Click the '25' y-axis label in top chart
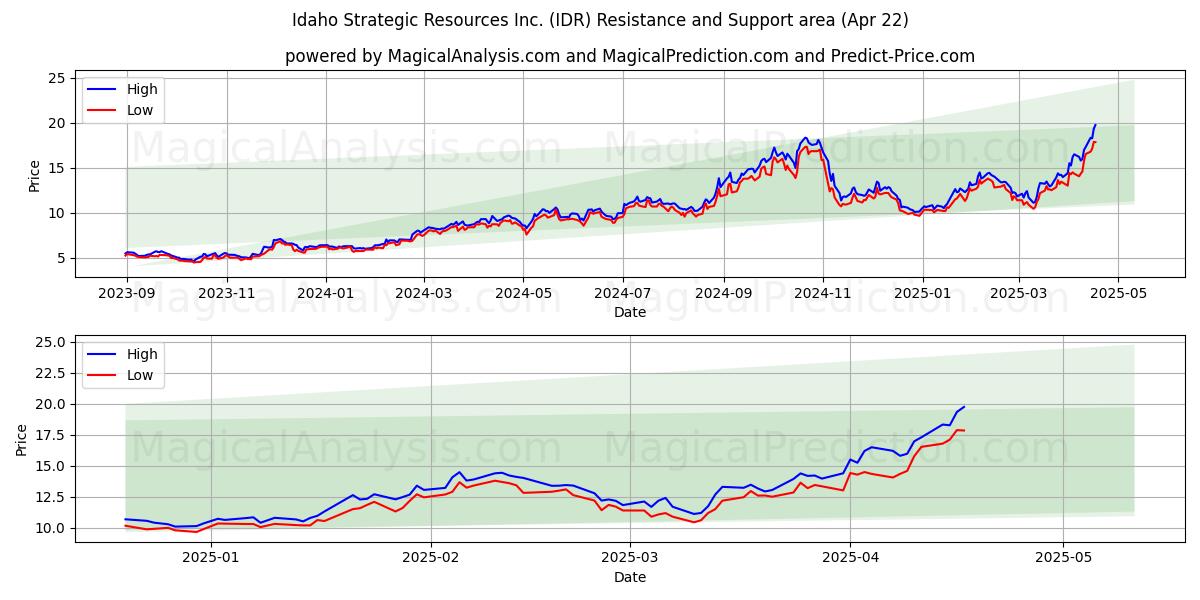The height and width of the screenshot is (600, 1200). (57, 78)
